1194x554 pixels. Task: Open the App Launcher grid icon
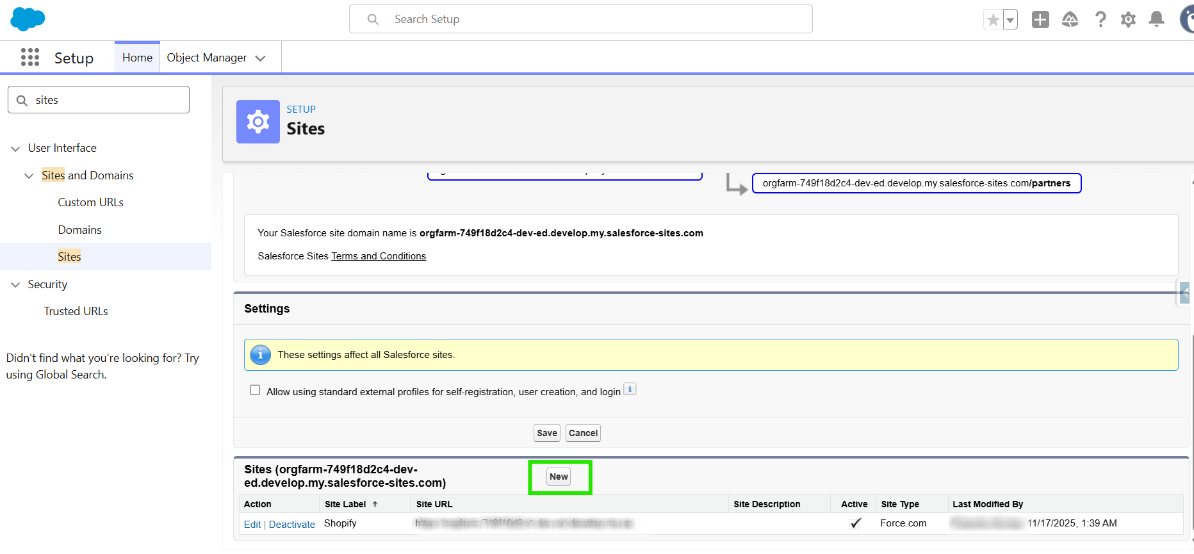[x=30, y=58]
